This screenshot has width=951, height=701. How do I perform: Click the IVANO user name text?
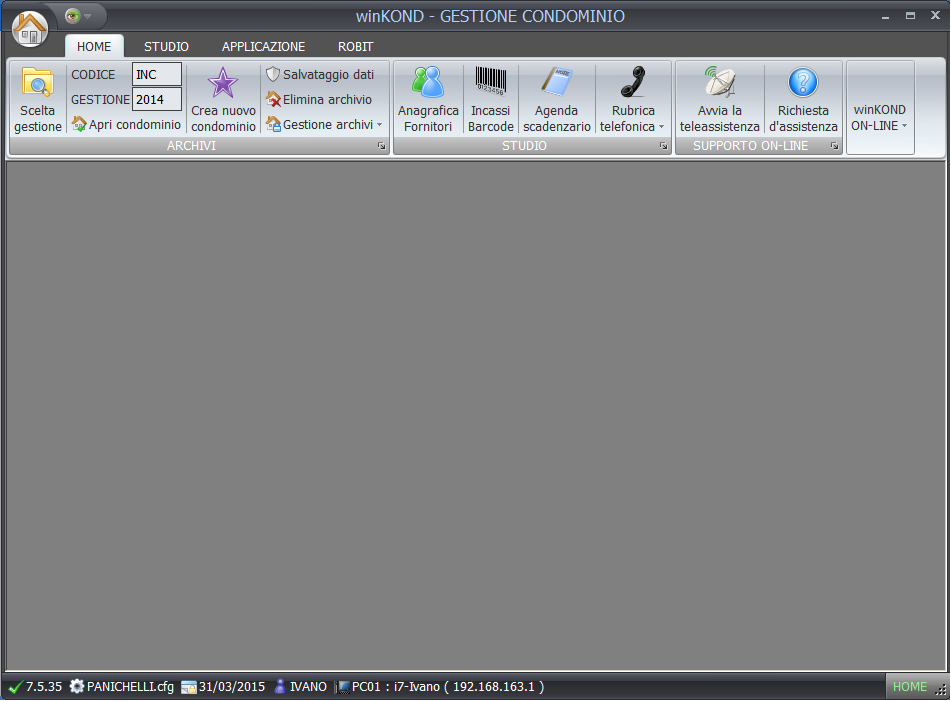(308, 686)
